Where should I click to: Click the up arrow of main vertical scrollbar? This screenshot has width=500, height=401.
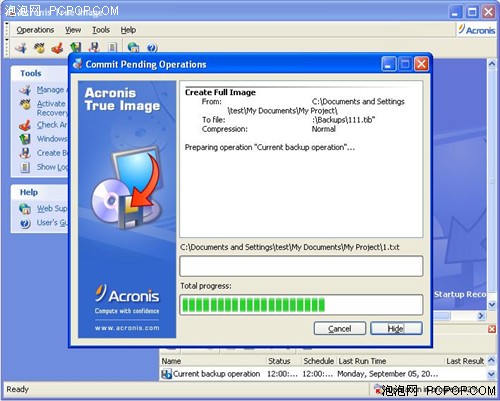492,63
